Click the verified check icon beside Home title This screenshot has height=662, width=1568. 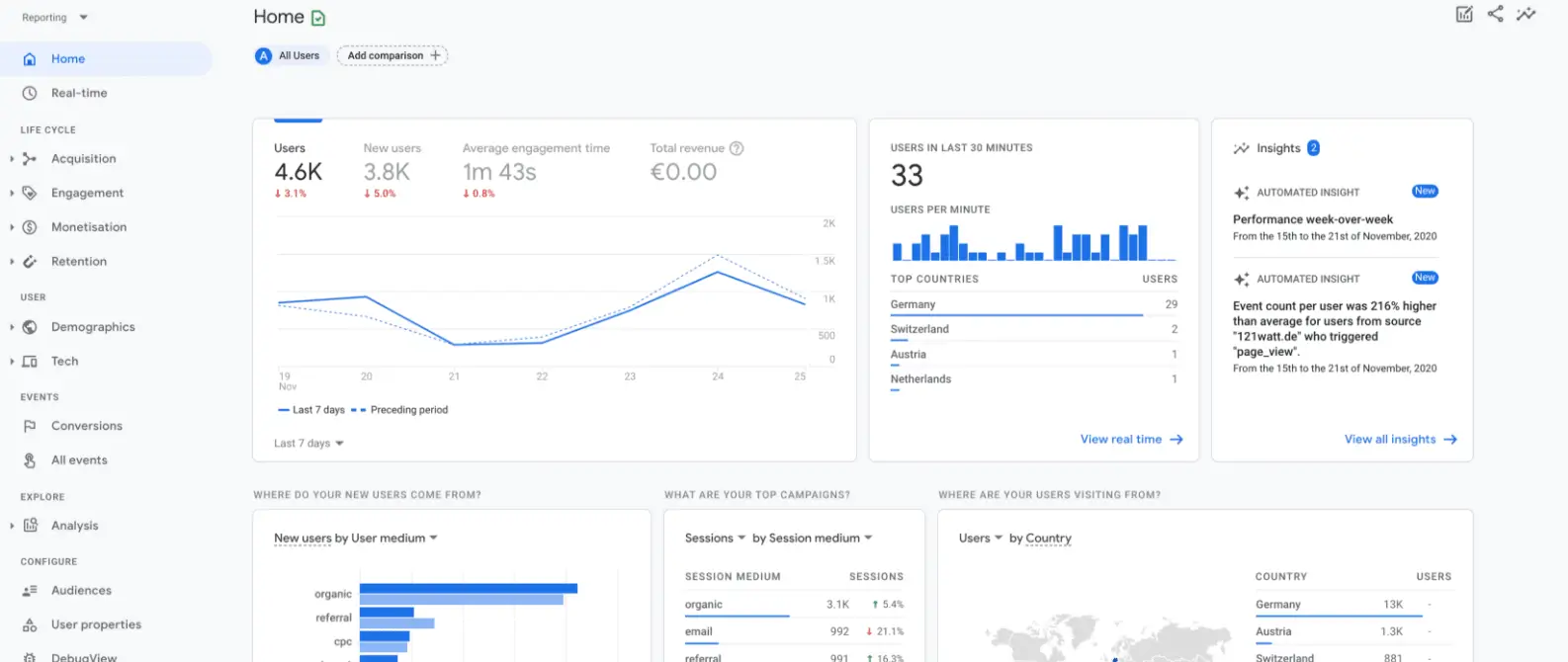(x=318, y=18)
